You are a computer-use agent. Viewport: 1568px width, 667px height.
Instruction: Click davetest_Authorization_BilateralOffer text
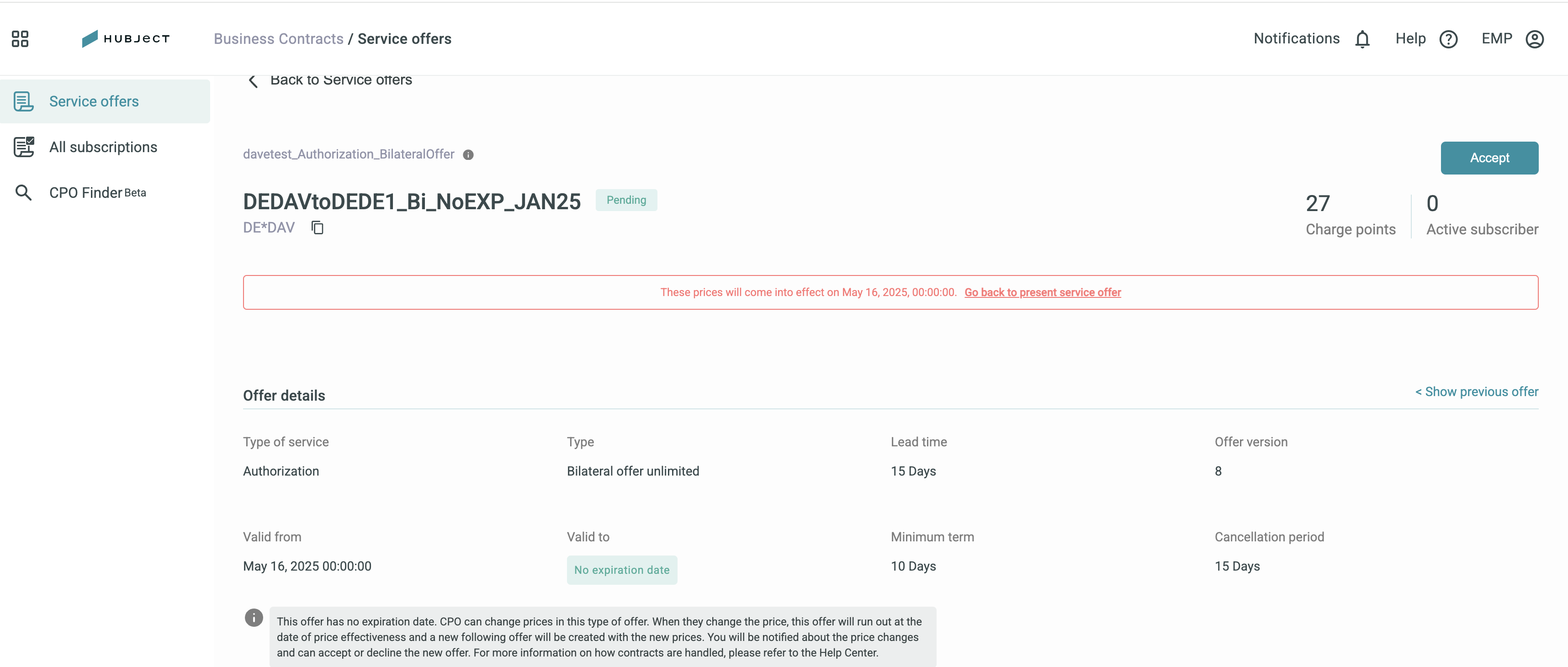[x=348, y=154]
